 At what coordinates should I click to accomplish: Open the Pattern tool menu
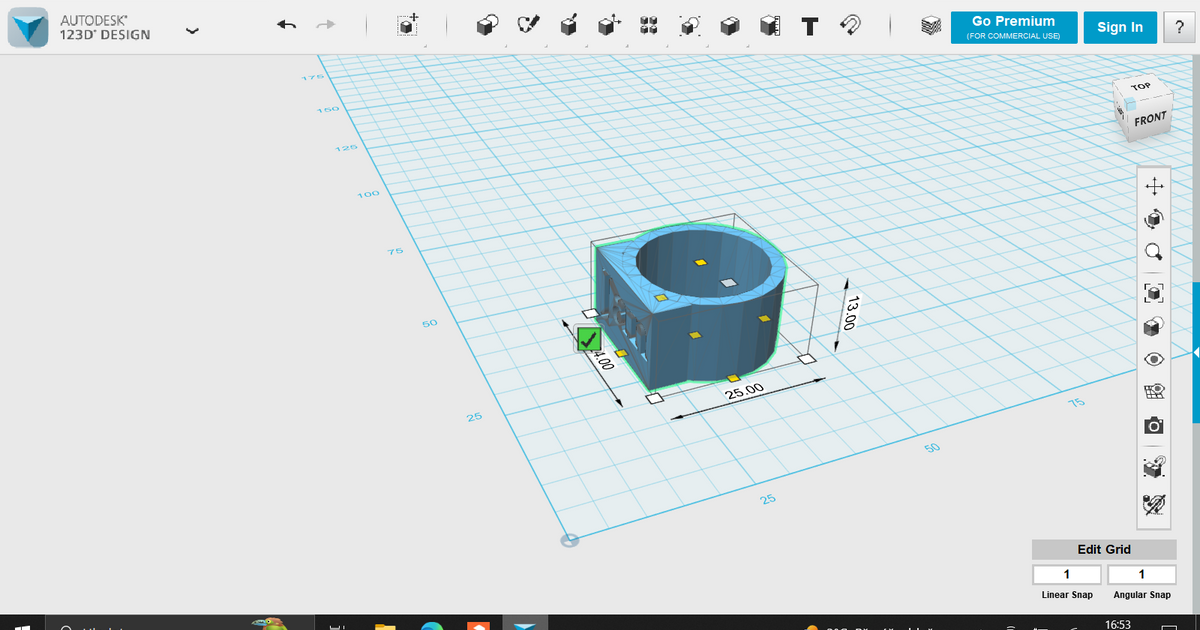point(648,27)
